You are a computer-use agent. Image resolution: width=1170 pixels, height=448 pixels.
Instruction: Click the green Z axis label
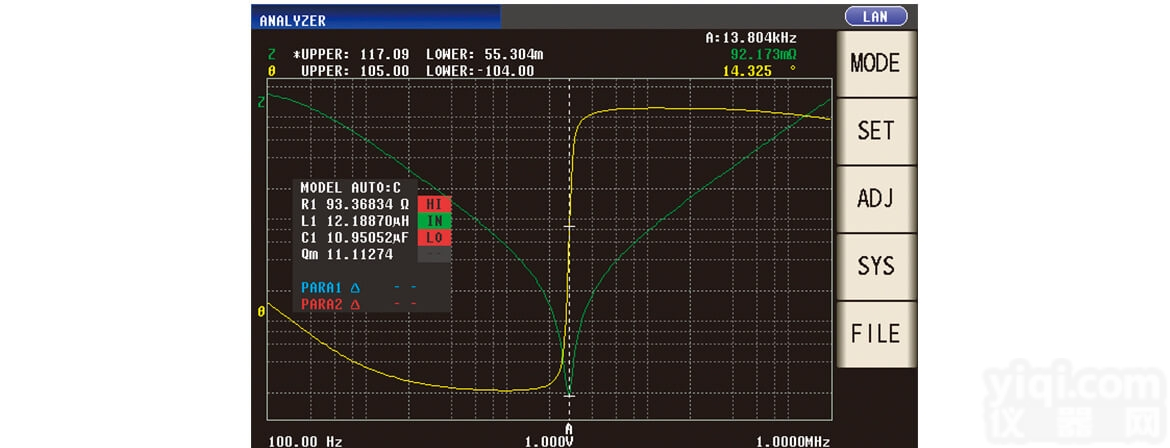(261, 102)
